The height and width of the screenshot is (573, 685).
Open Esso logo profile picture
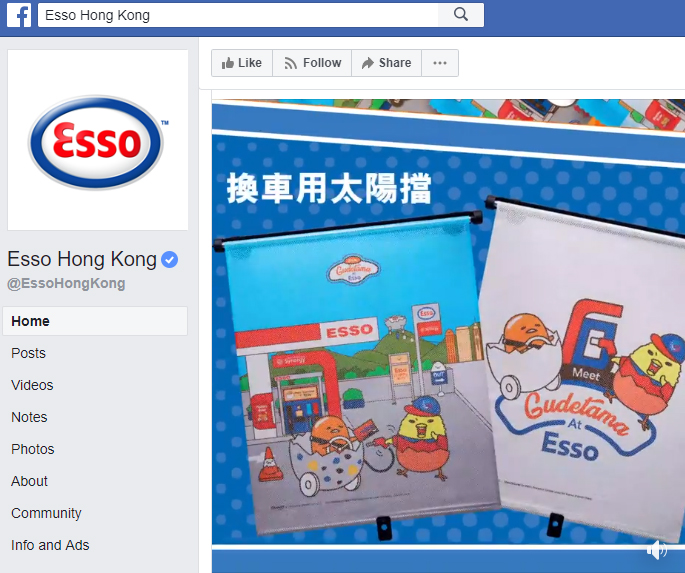coord(98,140)
